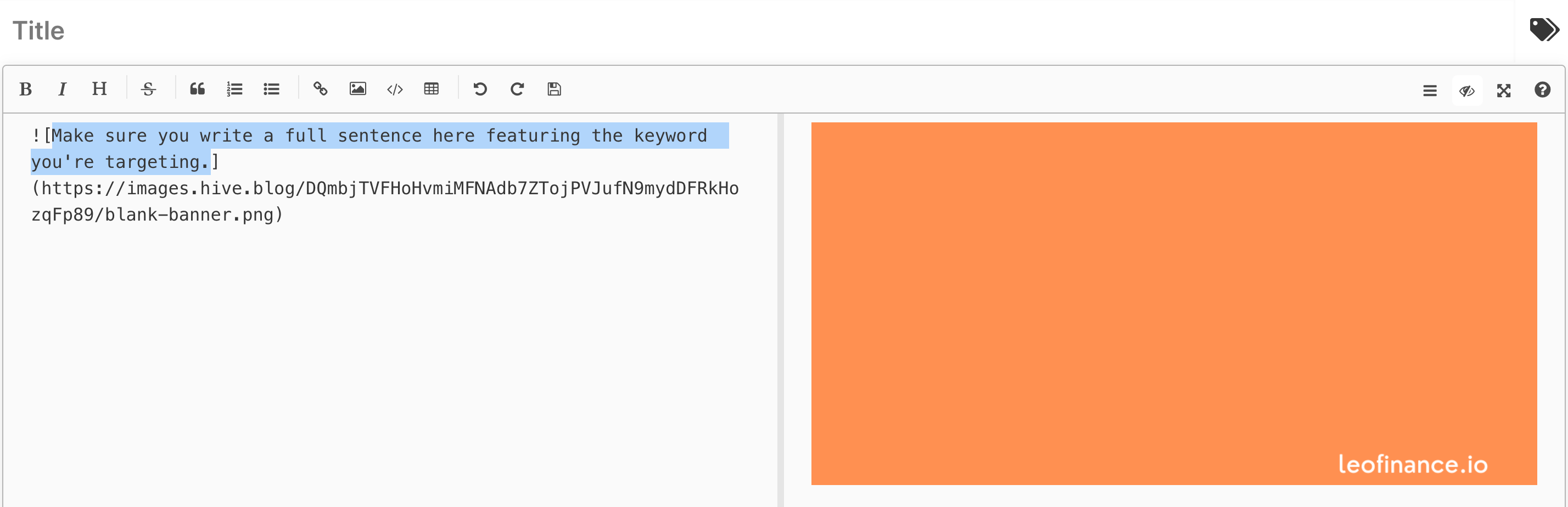Undo the last edit
The height and width of the screenshot is (507, 1568).
point(480,89)
